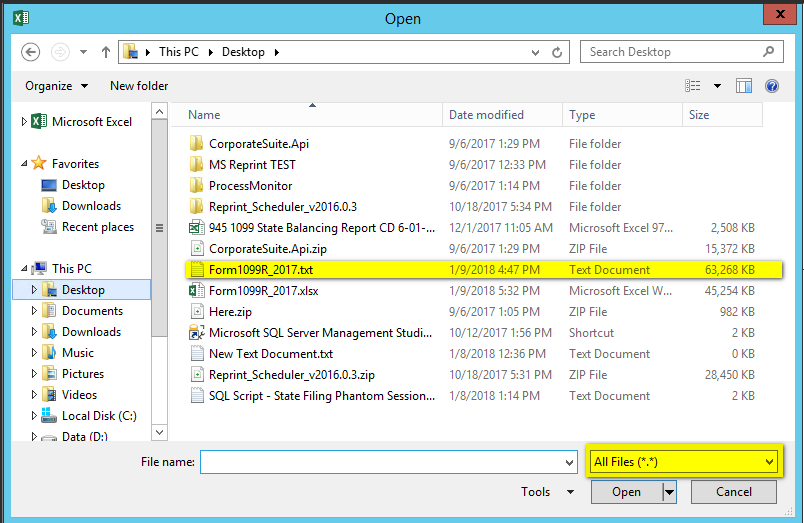Image resolution: width=804 pixels, height=523 pixels.
Task: Expand the Open button split arrow
Action: pos(669,492)
